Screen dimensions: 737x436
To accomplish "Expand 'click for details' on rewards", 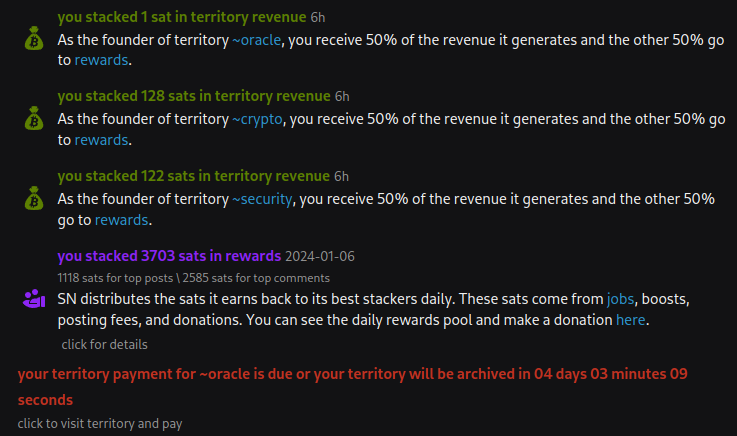I will (104, 344).
